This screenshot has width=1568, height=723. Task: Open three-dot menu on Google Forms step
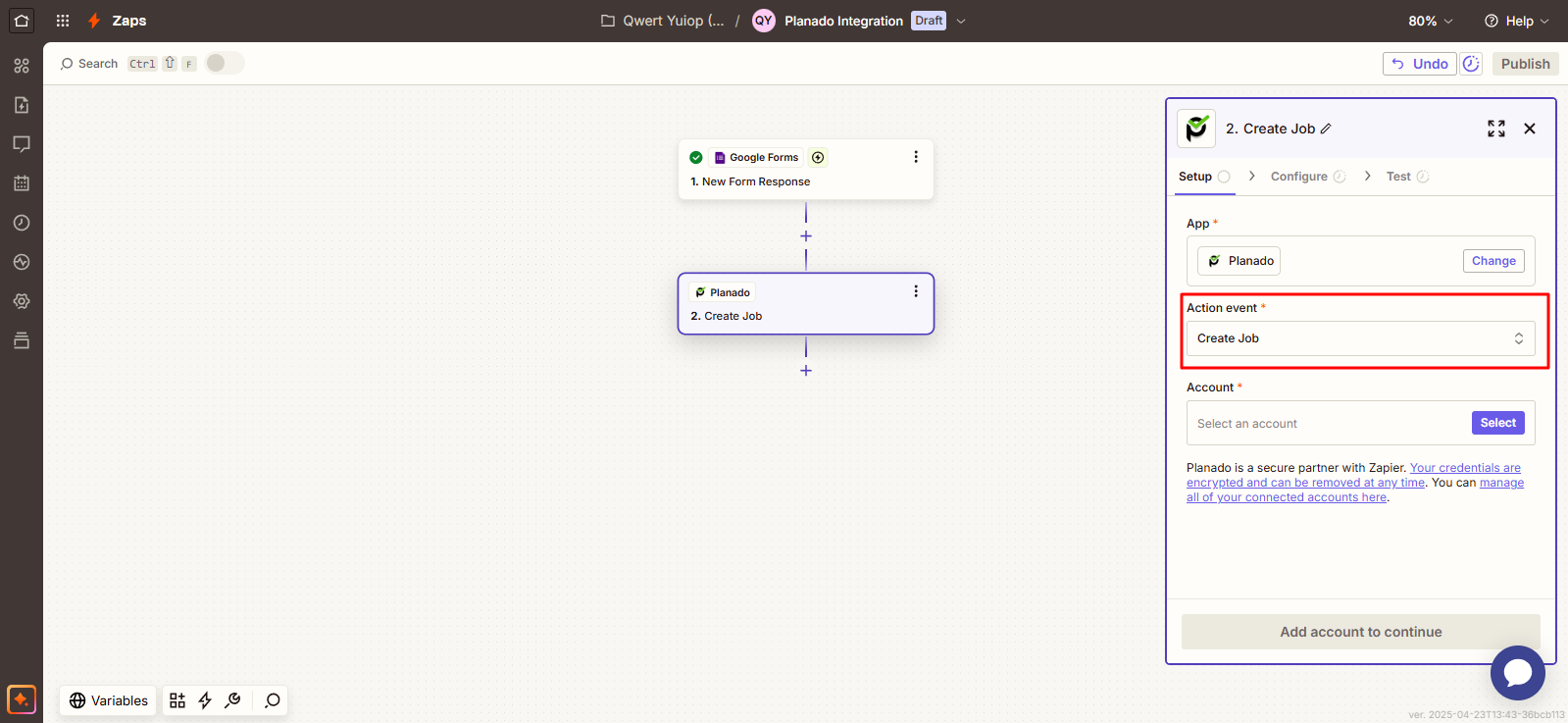pyautogui.click(x=916, y=157)
